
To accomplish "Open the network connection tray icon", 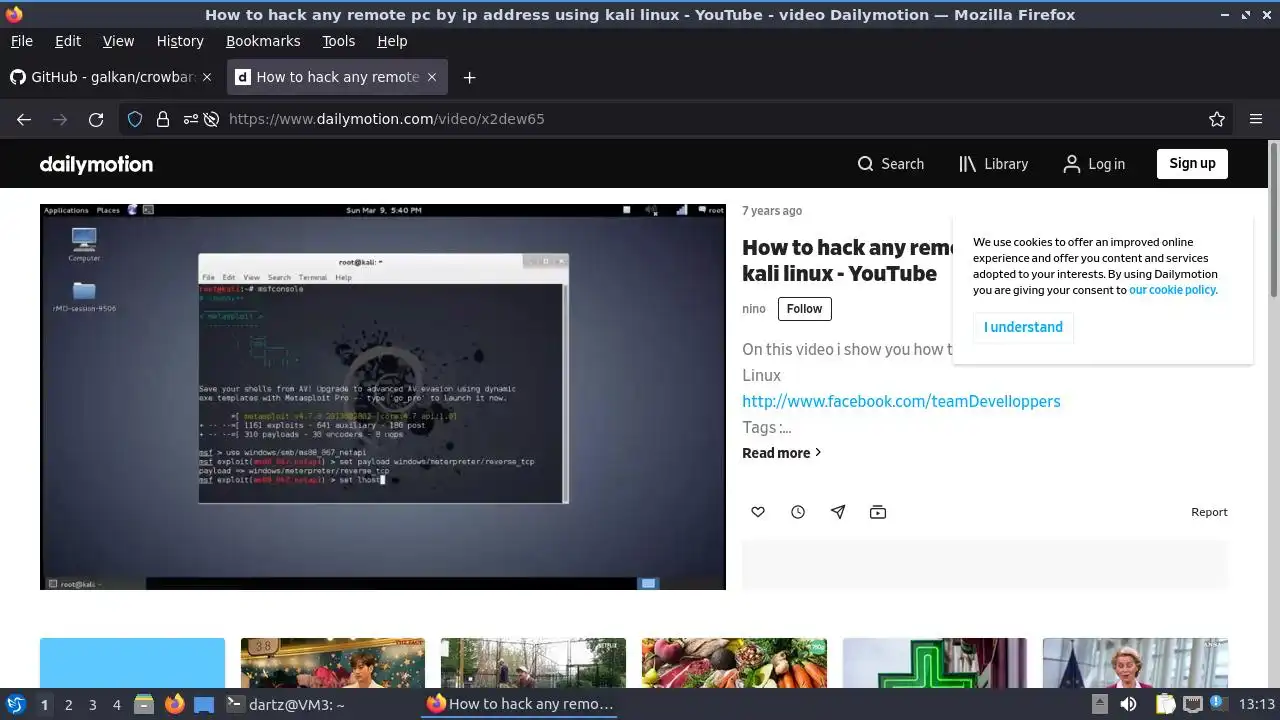I will 1192,704.
